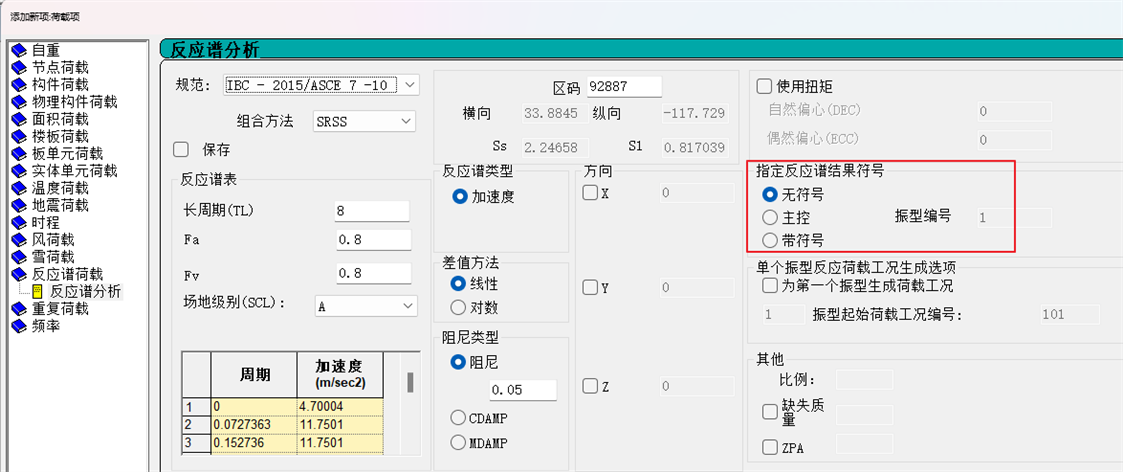1123x472 pixels.
Task: Click the 自重 load icon in tree
Action: pyautogui.click(x=19, y=50)
